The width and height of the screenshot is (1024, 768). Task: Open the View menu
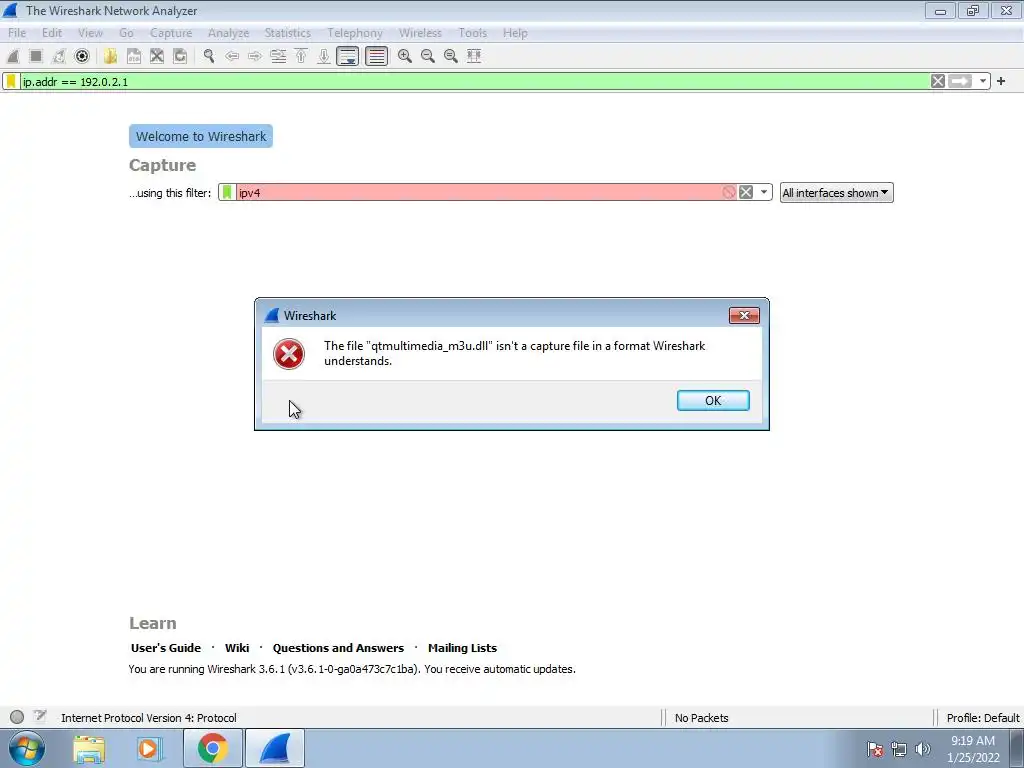click(x=90, y=33)
